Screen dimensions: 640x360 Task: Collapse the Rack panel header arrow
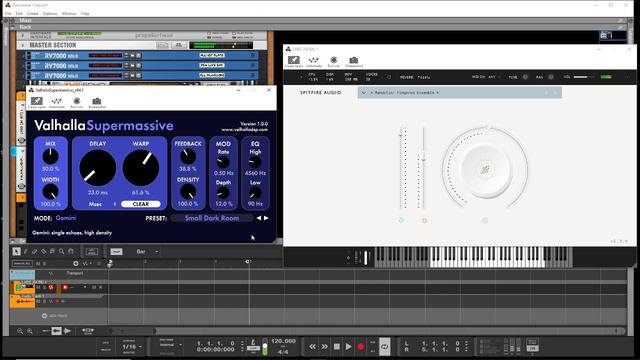point(13,27)
